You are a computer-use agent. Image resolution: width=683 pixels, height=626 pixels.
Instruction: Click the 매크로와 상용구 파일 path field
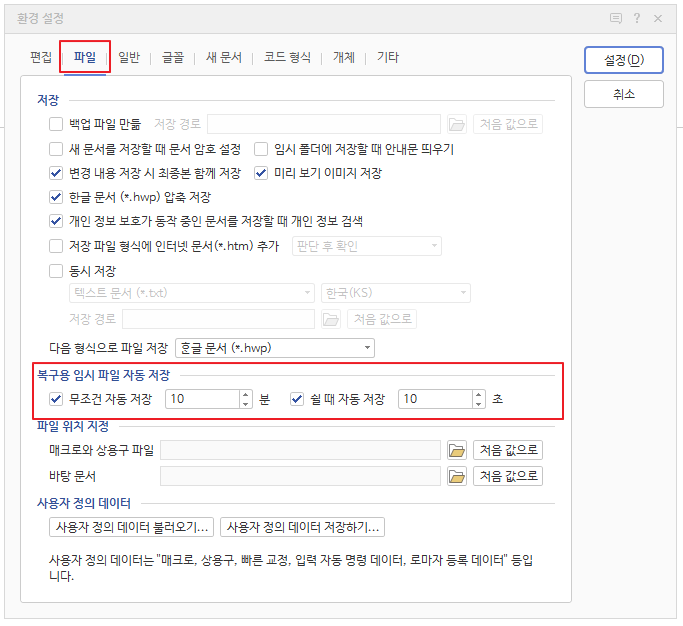301,450
